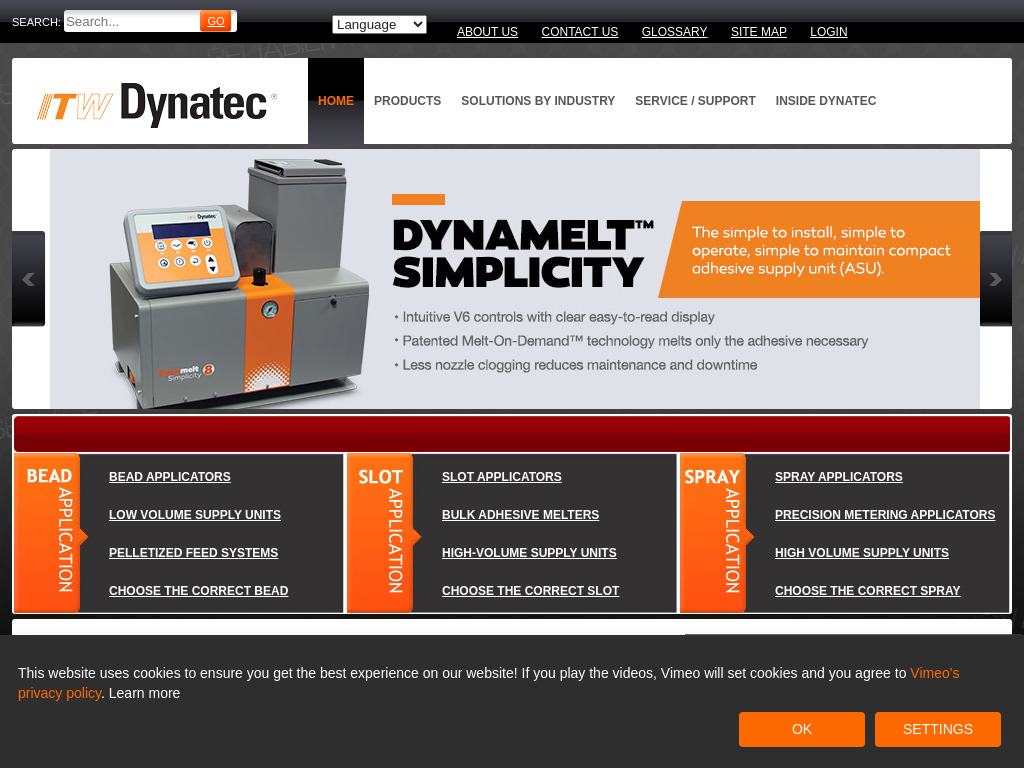
Task: Open Choose the Correct Slot link
Action: [x=530, y=590]
